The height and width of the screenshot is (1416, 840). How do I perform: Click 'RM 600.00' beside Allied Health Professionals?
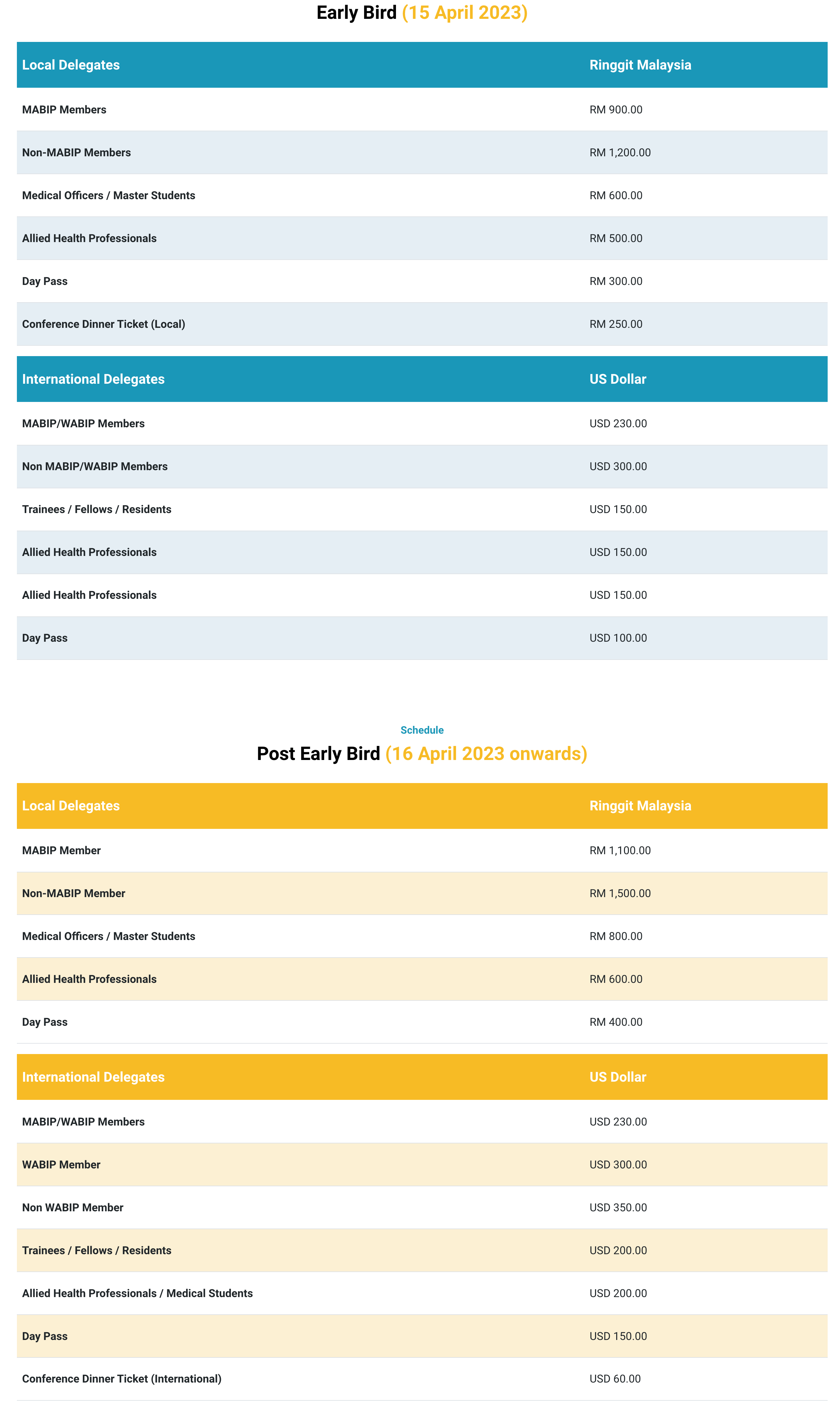coord(616,979)
